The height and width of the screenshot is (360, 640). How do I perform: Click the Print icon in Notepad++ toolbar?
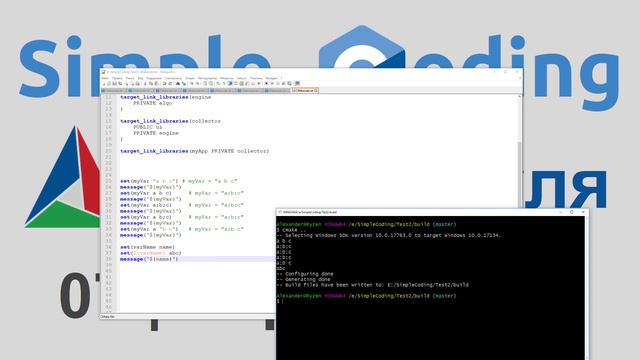coord(138,83)
